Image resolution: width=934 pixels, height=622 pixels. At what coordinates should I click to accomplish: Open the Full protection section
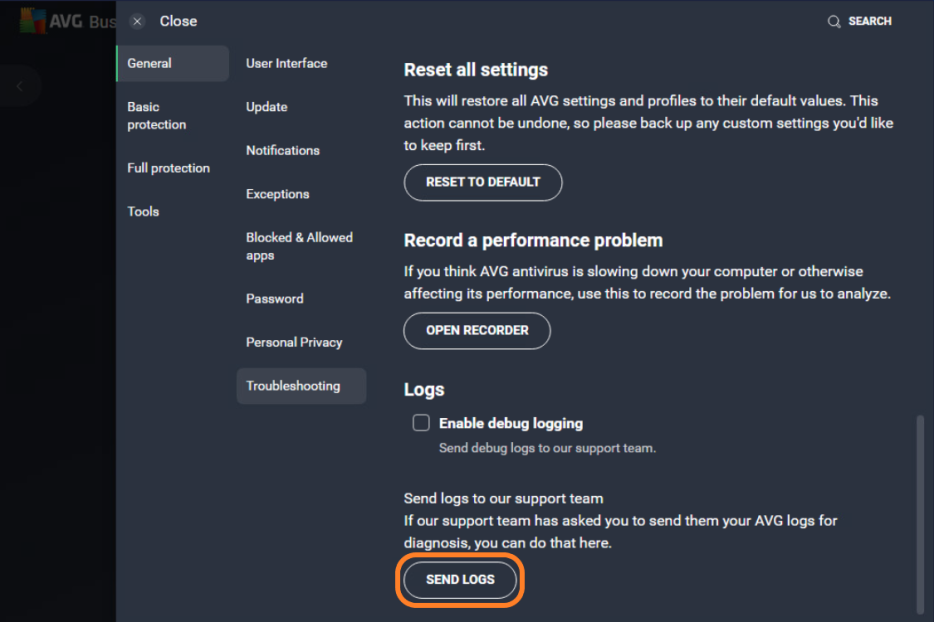click(x=168, y=168)
